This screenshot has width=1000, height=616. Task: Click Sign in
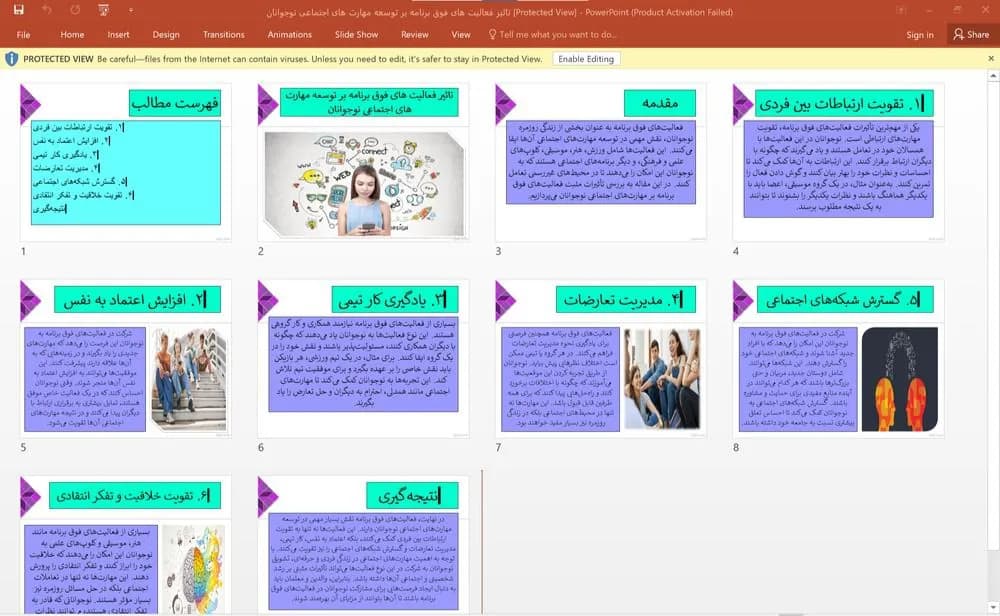pos(920,34)
